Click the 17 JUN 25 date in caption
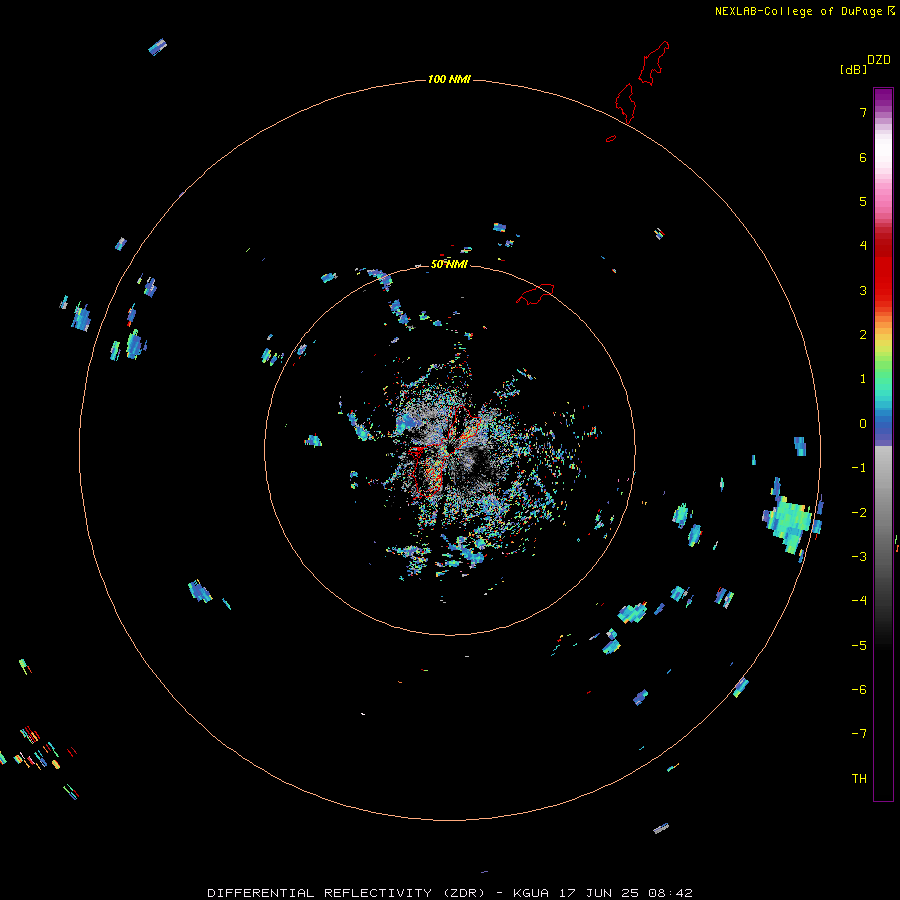The image size is (900, 900). point(599,893)
